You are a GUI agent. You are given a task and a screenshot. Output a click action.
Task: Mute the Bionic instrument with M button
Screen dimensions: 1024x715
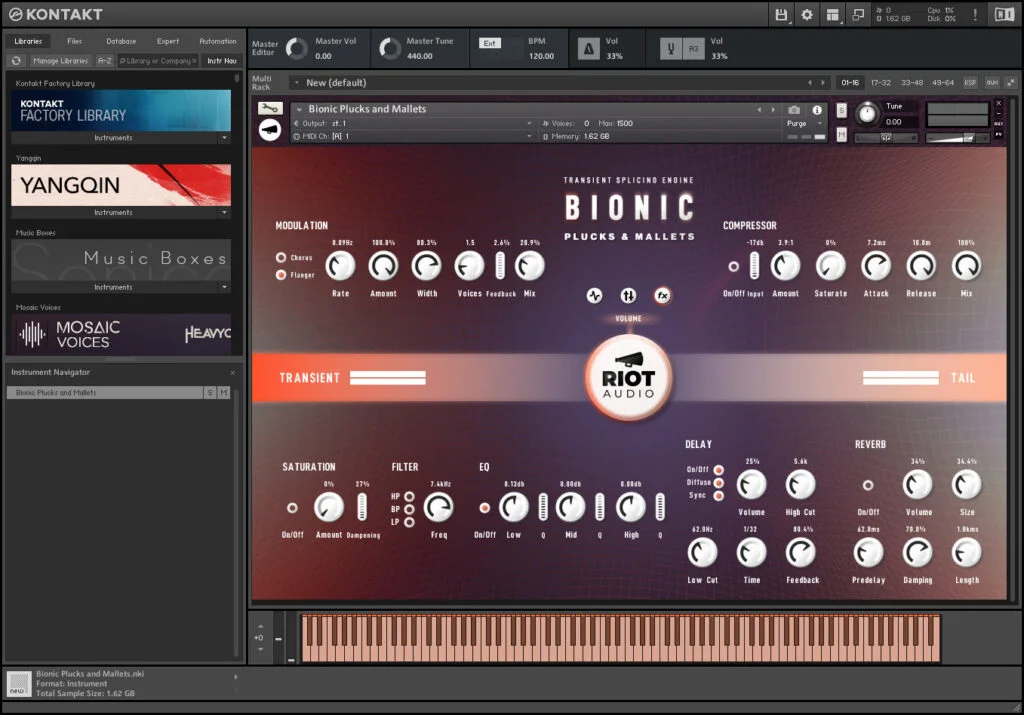(841, 135)
